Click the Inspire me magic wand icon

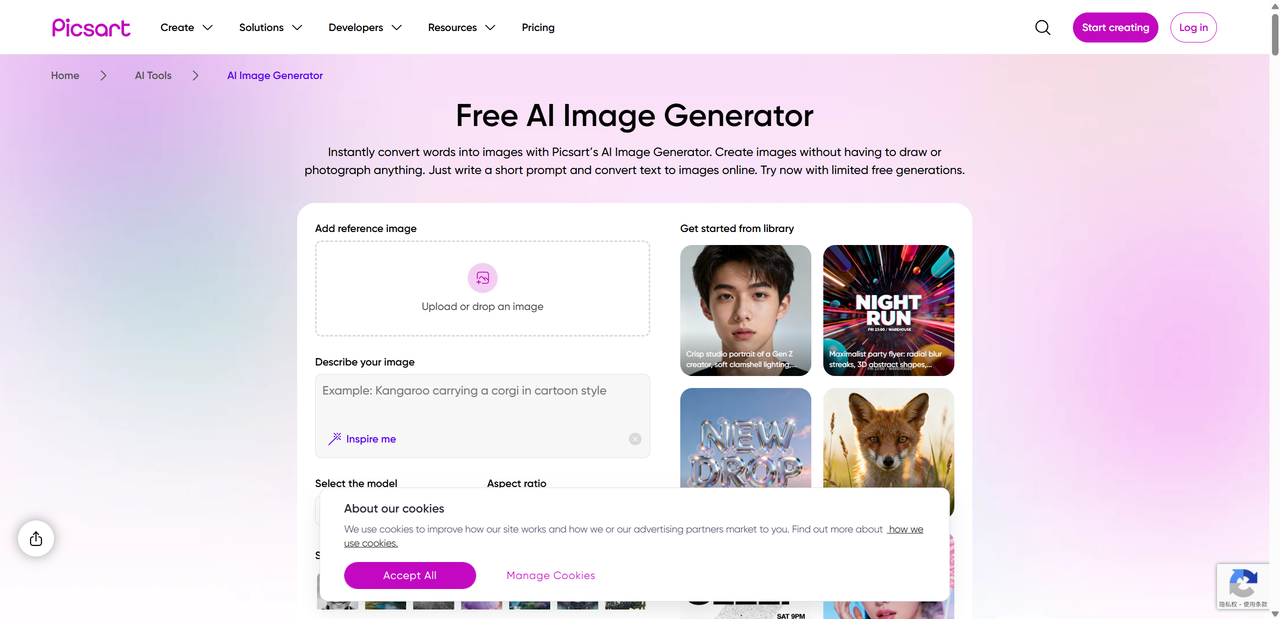(x=335, y=439)
